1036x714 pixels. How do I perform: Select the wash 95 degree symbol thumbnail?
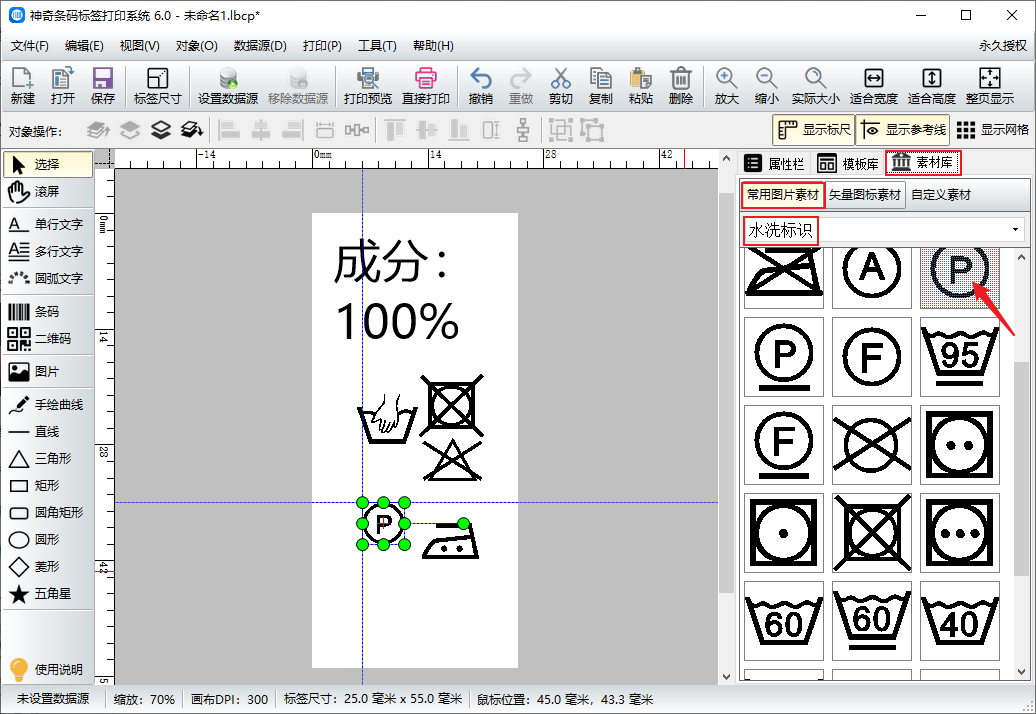point(959,357)
